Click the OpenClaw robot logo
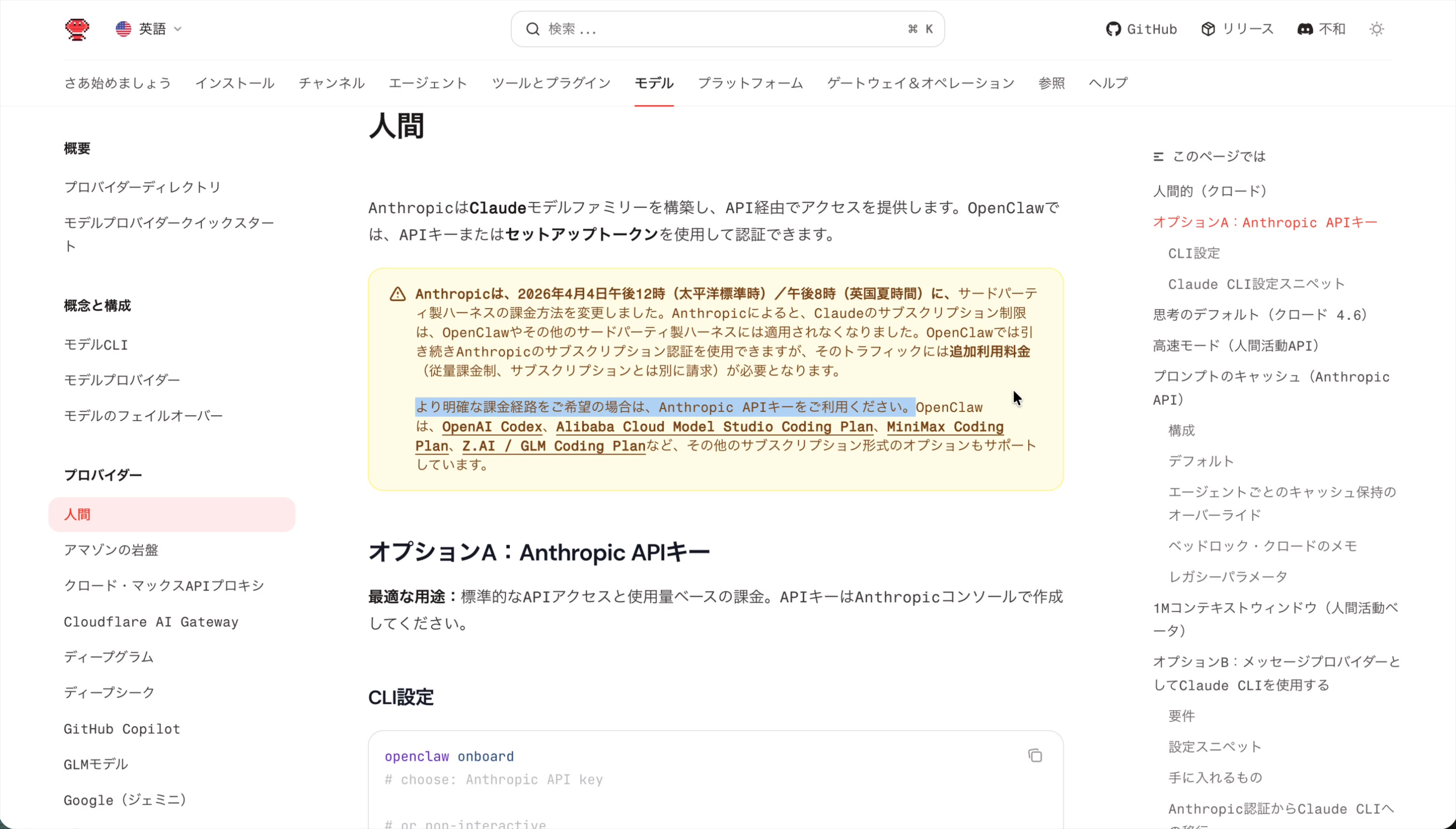The width and height of the screenshot is (1456, 829). click(x=77, y=28)
